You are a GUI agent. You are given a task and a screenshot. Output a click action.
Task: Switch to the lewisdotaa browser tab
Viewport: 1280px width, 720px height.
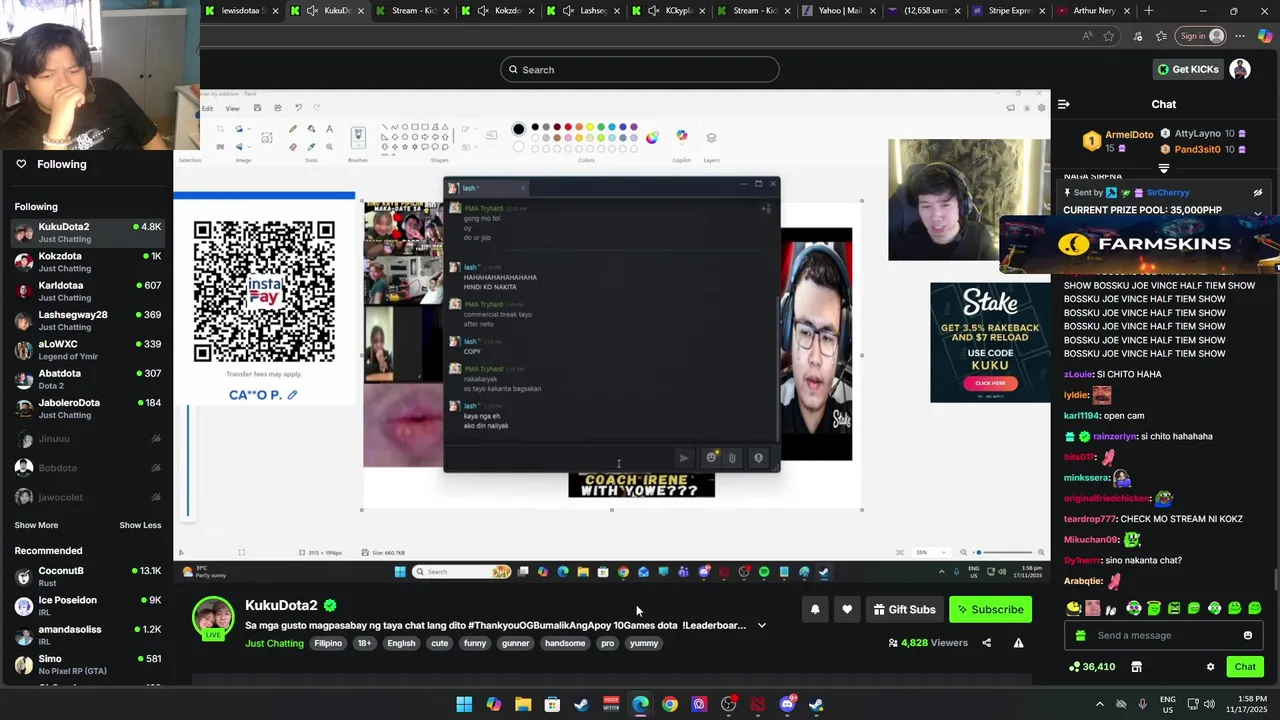point(241,11)
